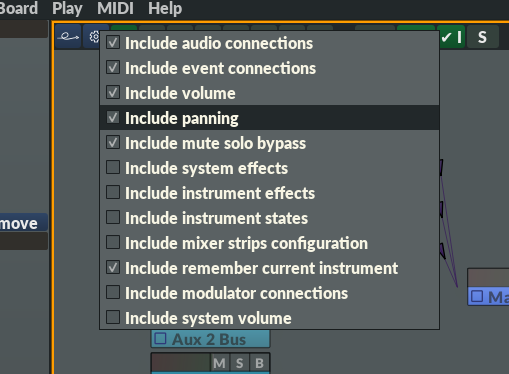Bypass Aux 2 Bus with B button

pos(259,363)
